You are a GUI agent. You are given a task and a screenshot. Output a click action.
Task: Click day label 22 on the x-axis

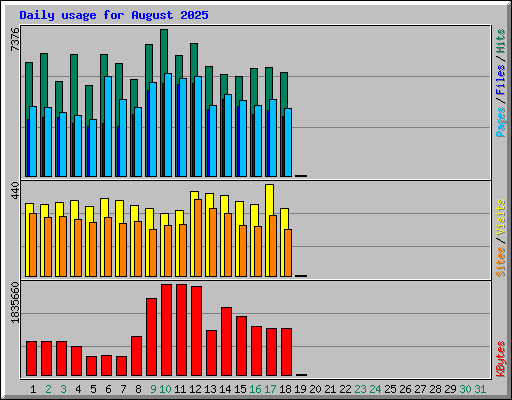point(345,389)
